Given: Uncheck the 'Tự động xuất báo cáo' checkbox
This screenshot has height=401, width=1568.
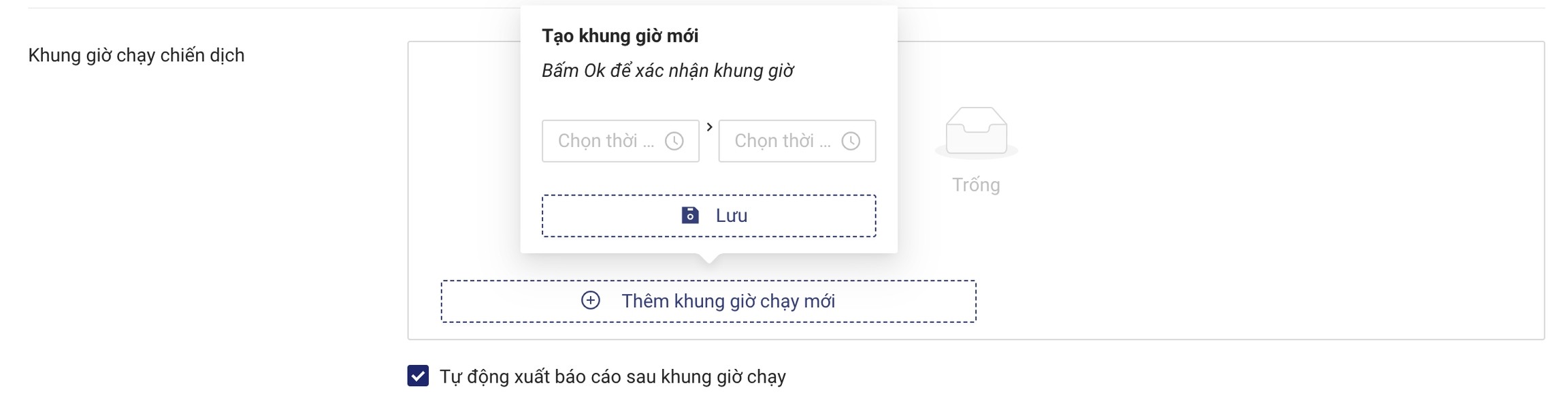Looking at the screenshot, I should pyautogui.click(x=418, y=376).
